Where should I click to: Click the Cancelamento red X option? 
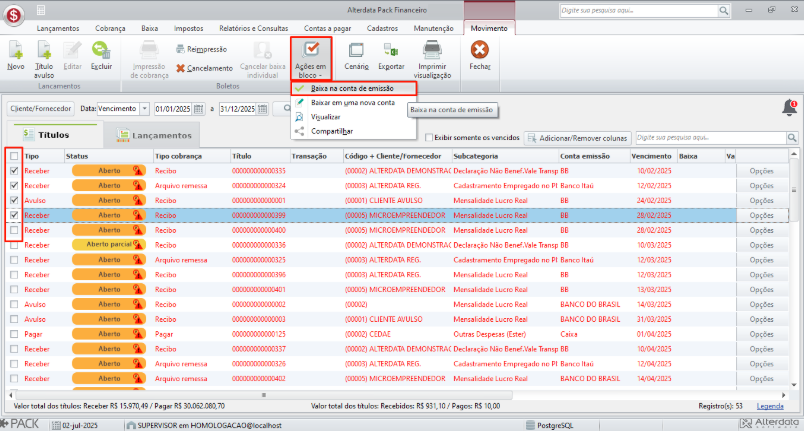point(205,68)
